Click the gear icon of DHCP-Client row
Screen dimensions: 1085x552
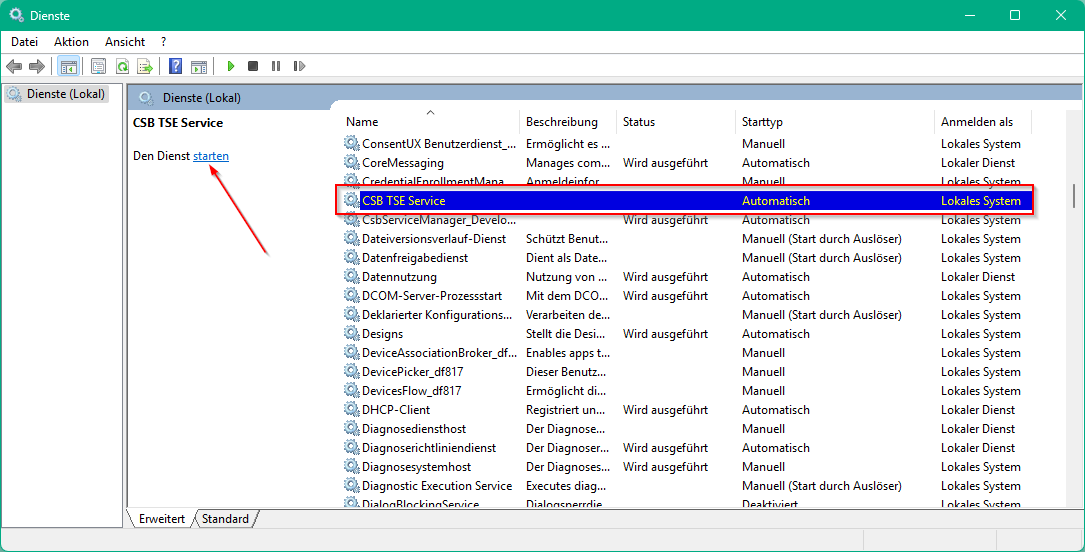(352, 410)
